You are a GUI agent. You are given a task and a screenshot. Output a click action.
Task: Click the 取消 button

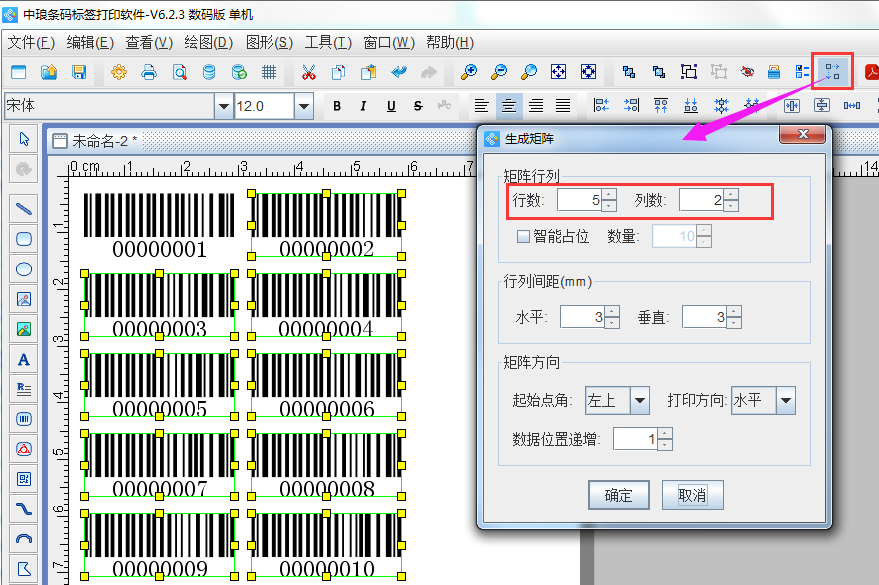692,495
